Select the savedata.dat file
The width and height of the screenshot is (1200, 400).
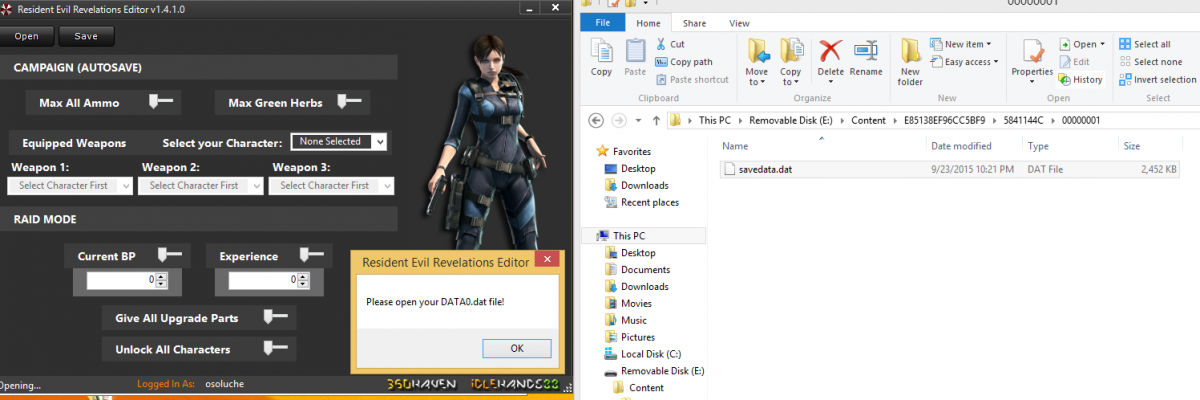tap(764, 169)
